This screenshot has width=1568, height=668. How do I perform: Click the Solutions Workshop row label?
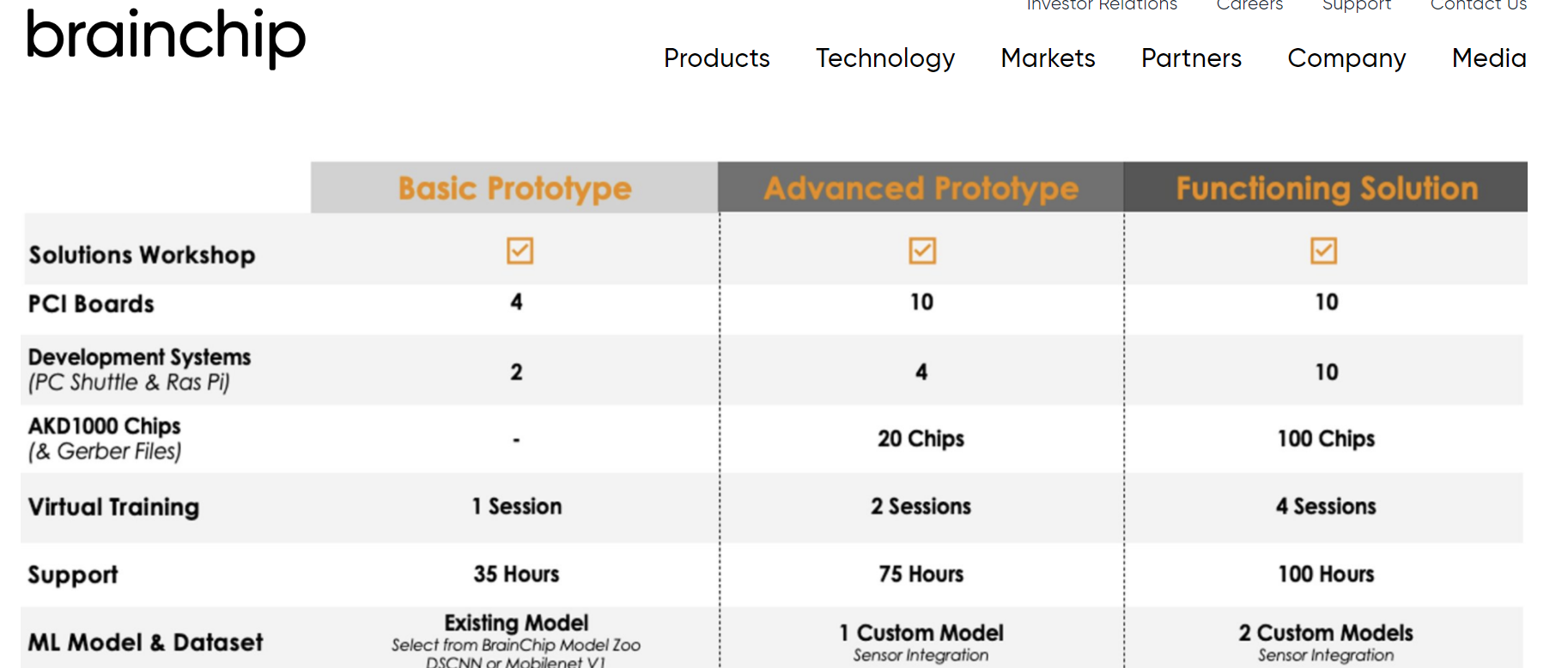pyautogui.click(x=142, y=255)
